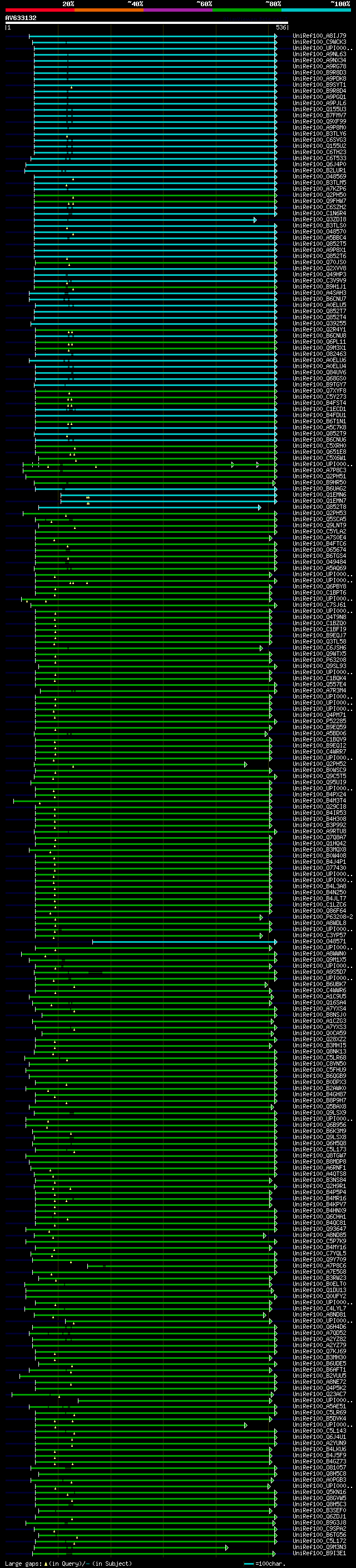356x1568 pixels.
Task: Open hit UniRef100_C6SVG3
Action: 319,140
